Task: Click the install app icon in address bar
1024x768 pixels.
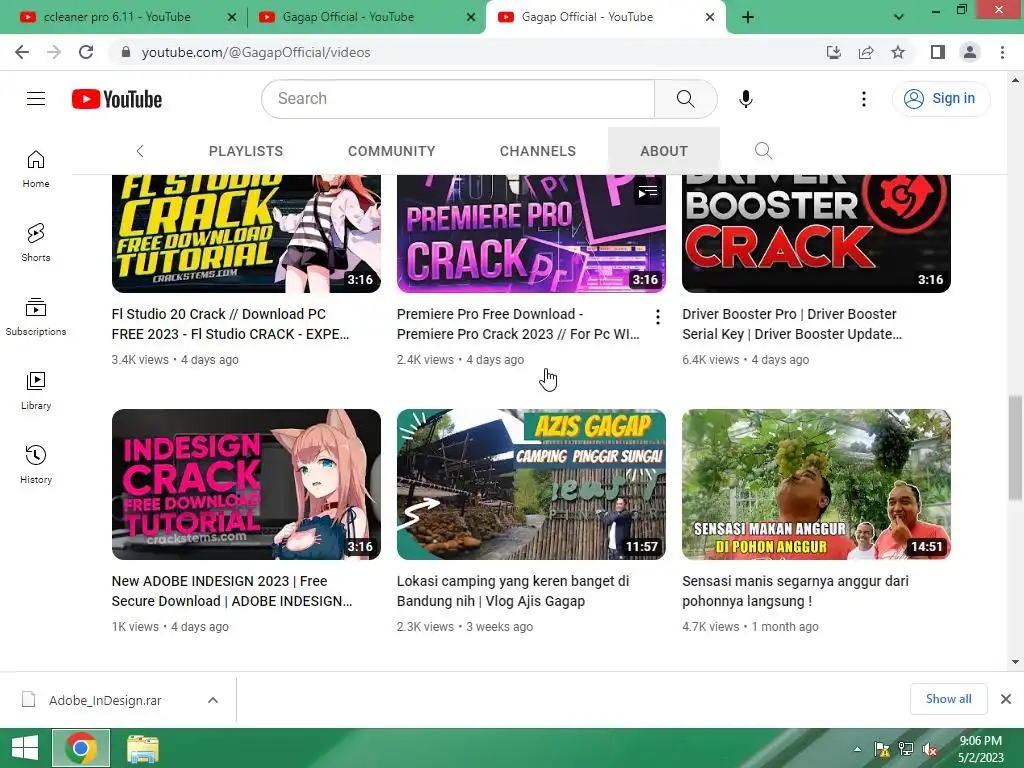Action: coord(833,52)
